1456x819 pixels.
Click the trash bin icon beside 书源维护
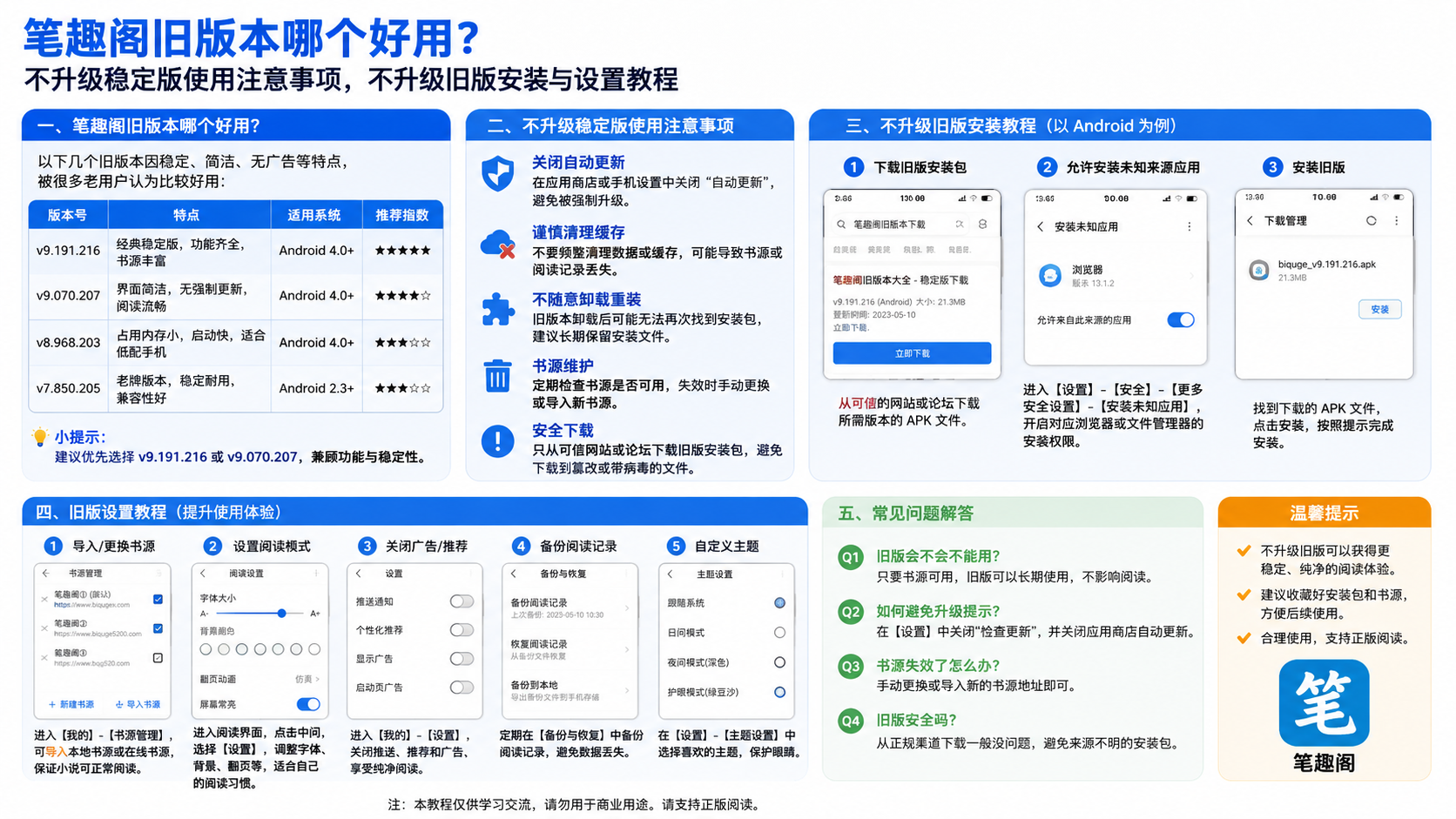[497, 376]
